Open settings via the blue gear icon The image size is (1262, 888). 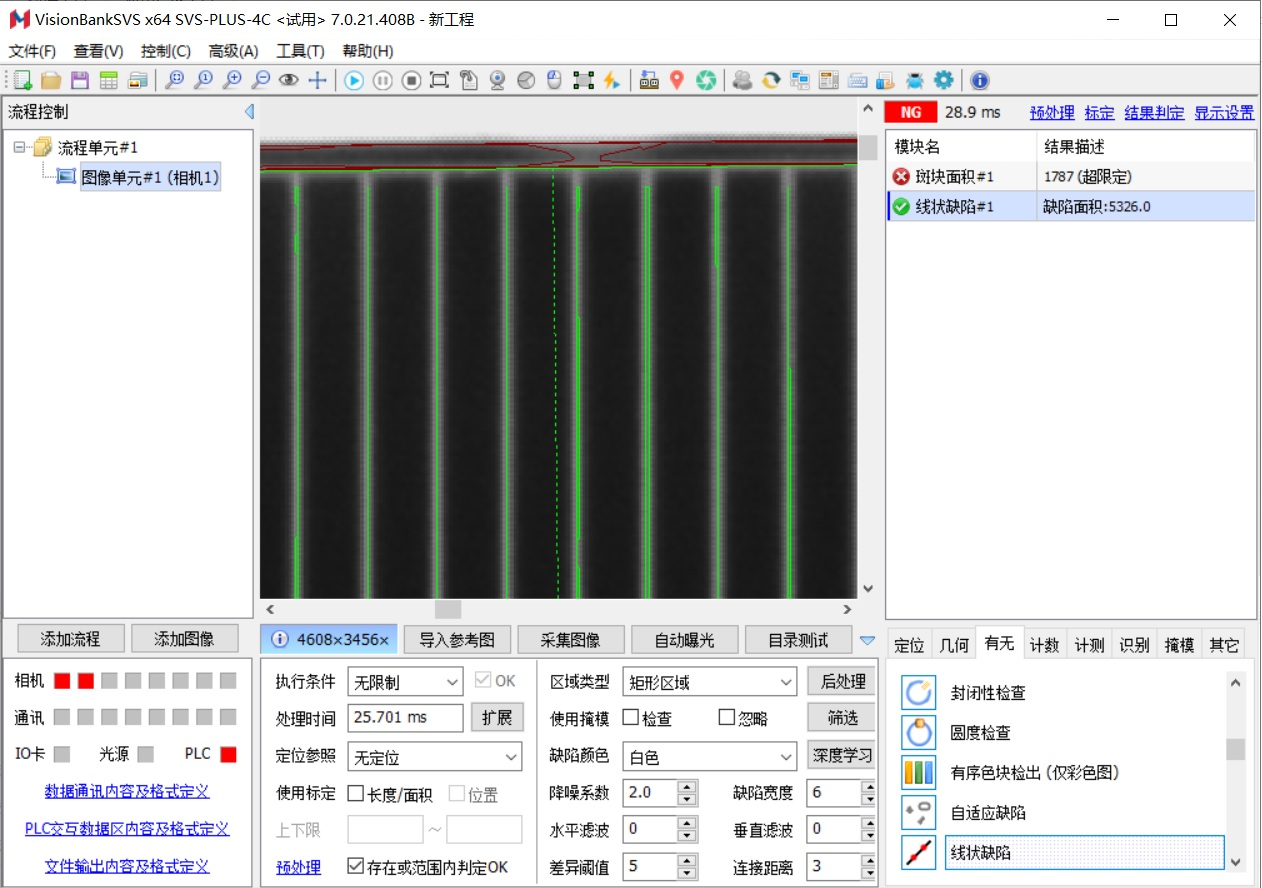click(943, 81)
